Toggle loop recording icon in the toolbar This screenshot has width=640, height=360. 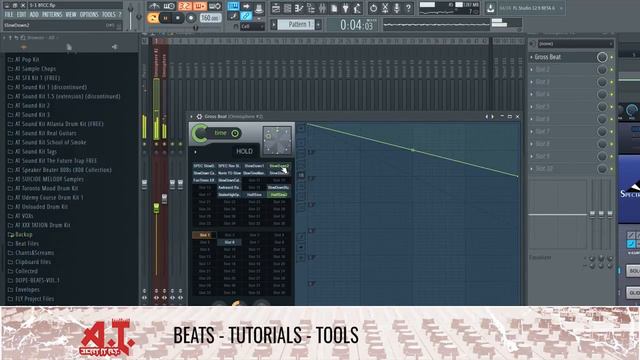click(215, 6)
